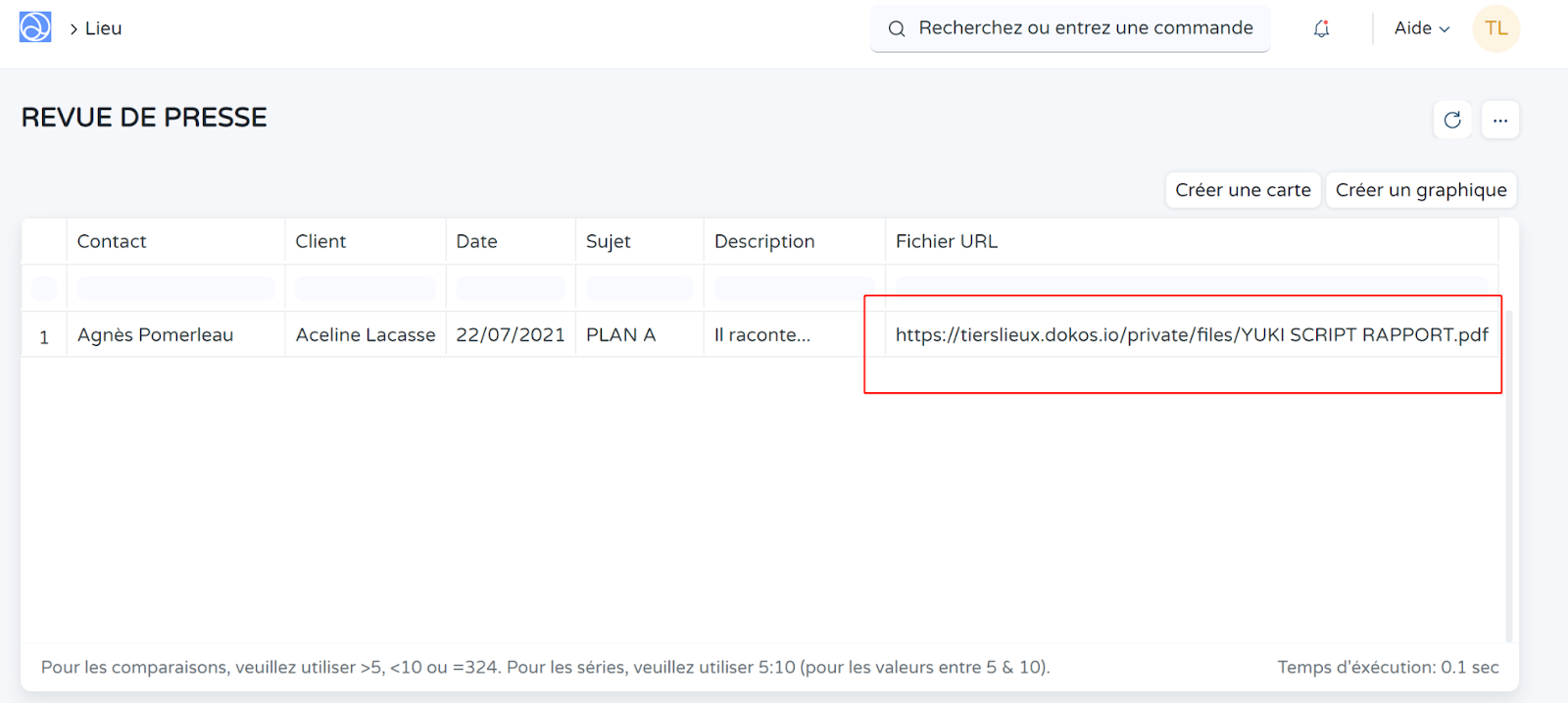
Task: Select the Description column header
Action: [x=763, y=241]
